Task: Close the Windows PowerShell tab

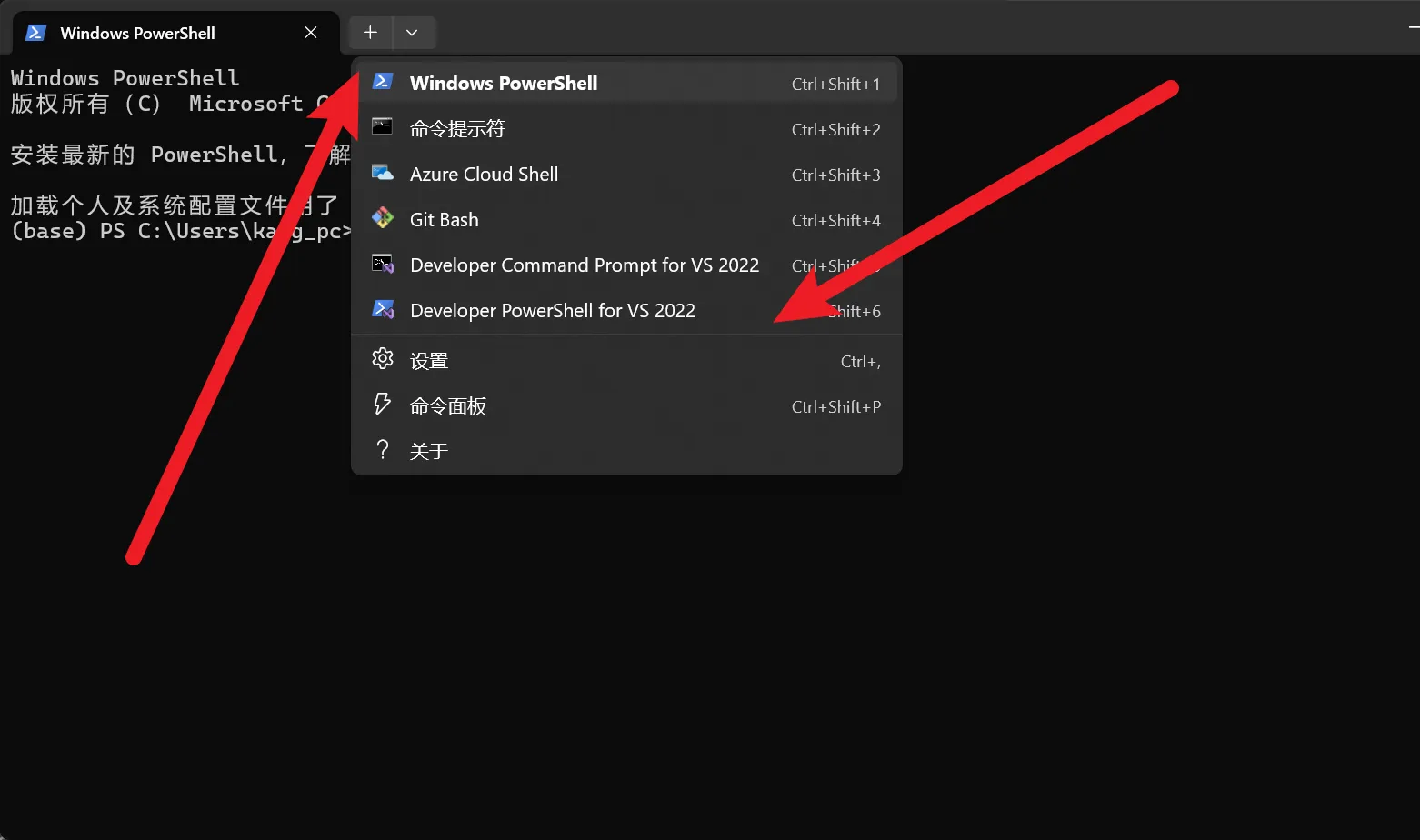Action: [x=311, y=33]
